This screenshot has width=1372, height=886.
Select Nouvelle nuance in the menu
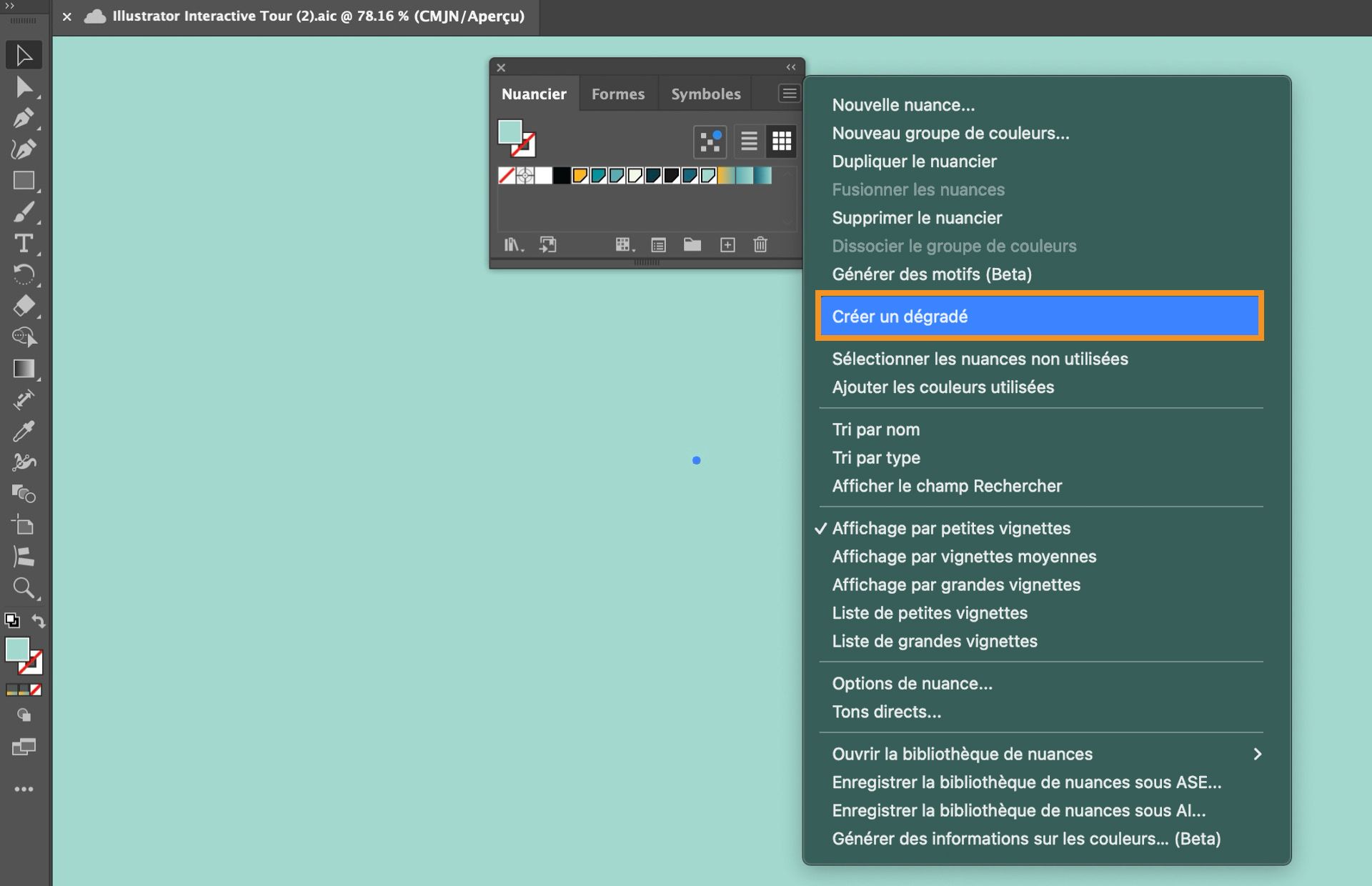click(x=903, y=104)
